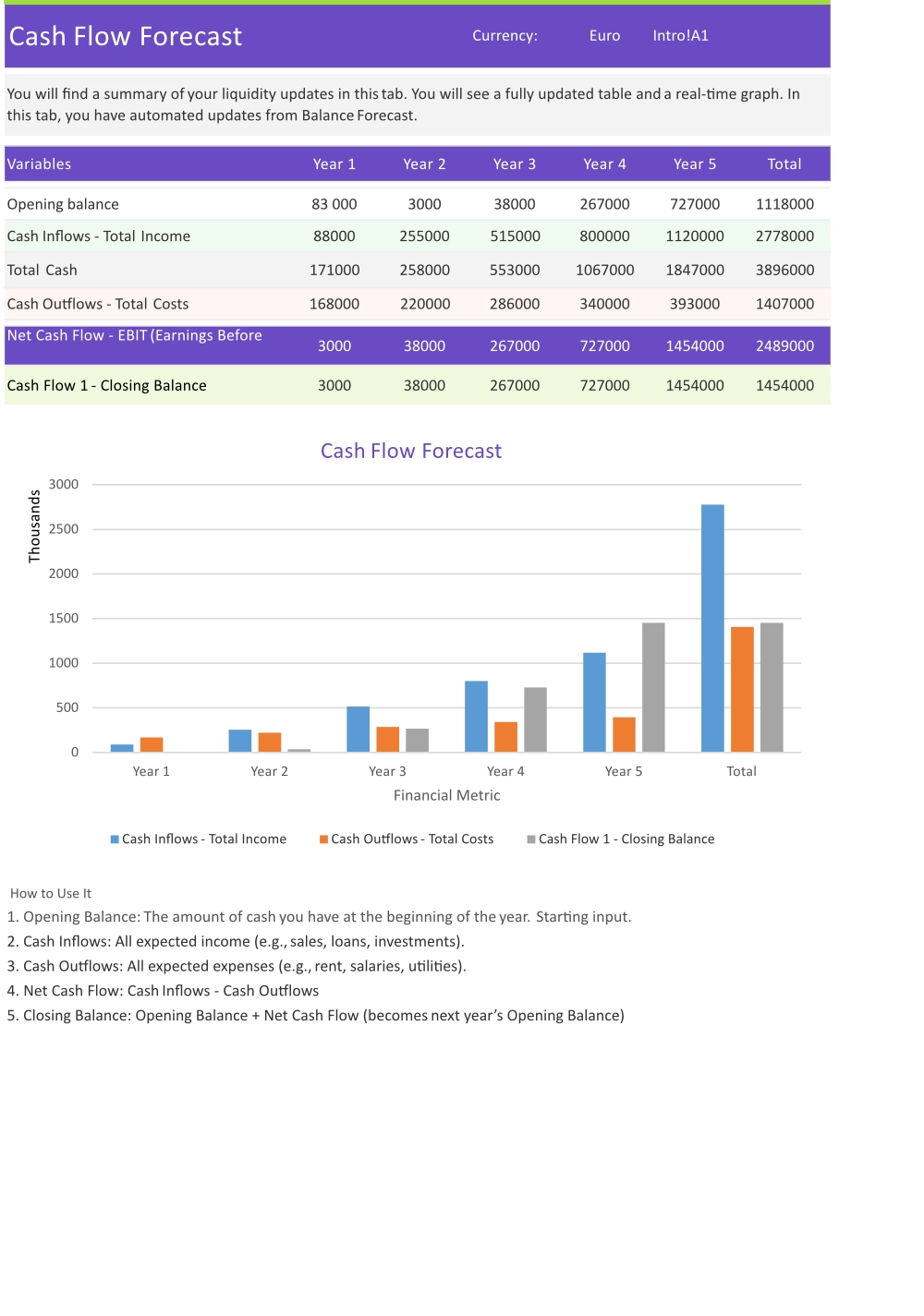The width and height of the screenshot is (924, 1316).
Task: Click orange Cash Outflows legend swatch
Action: (x=323, y=839)
